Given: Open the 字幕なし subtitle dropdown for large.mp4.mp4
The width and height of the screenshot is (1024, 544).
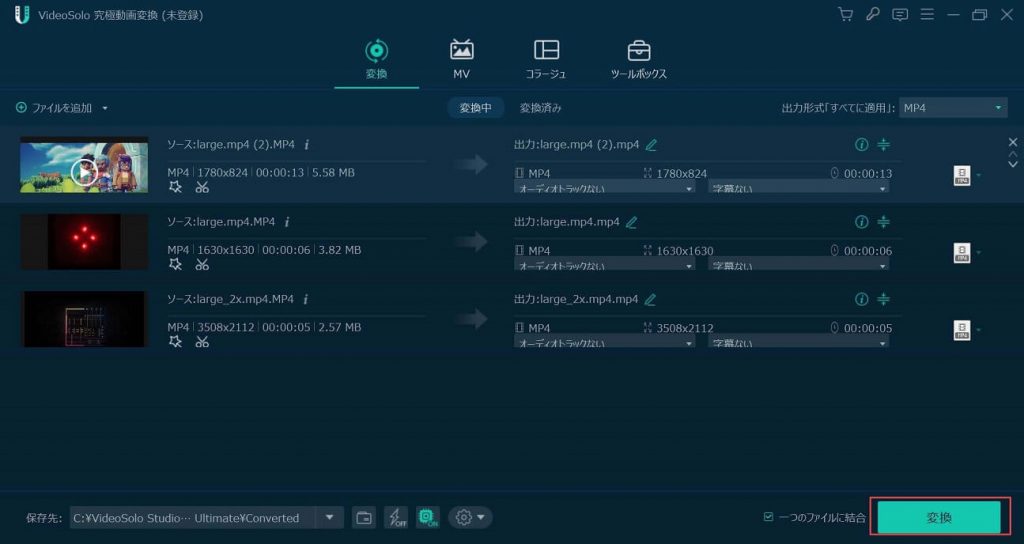Looking at the screenshot, I should pos(798,265).
